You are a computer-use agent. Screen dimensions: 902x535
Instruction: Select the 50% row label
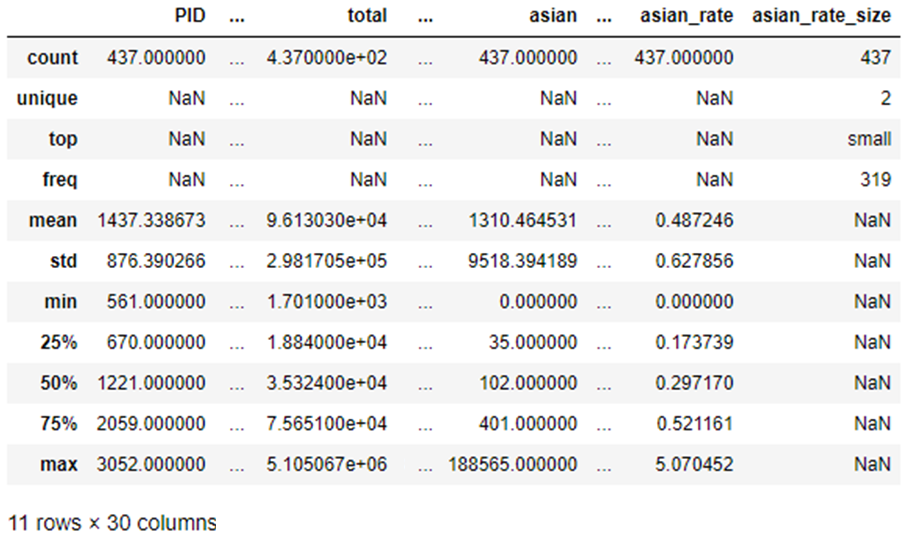pyautogui.click(x=59, y=383)
